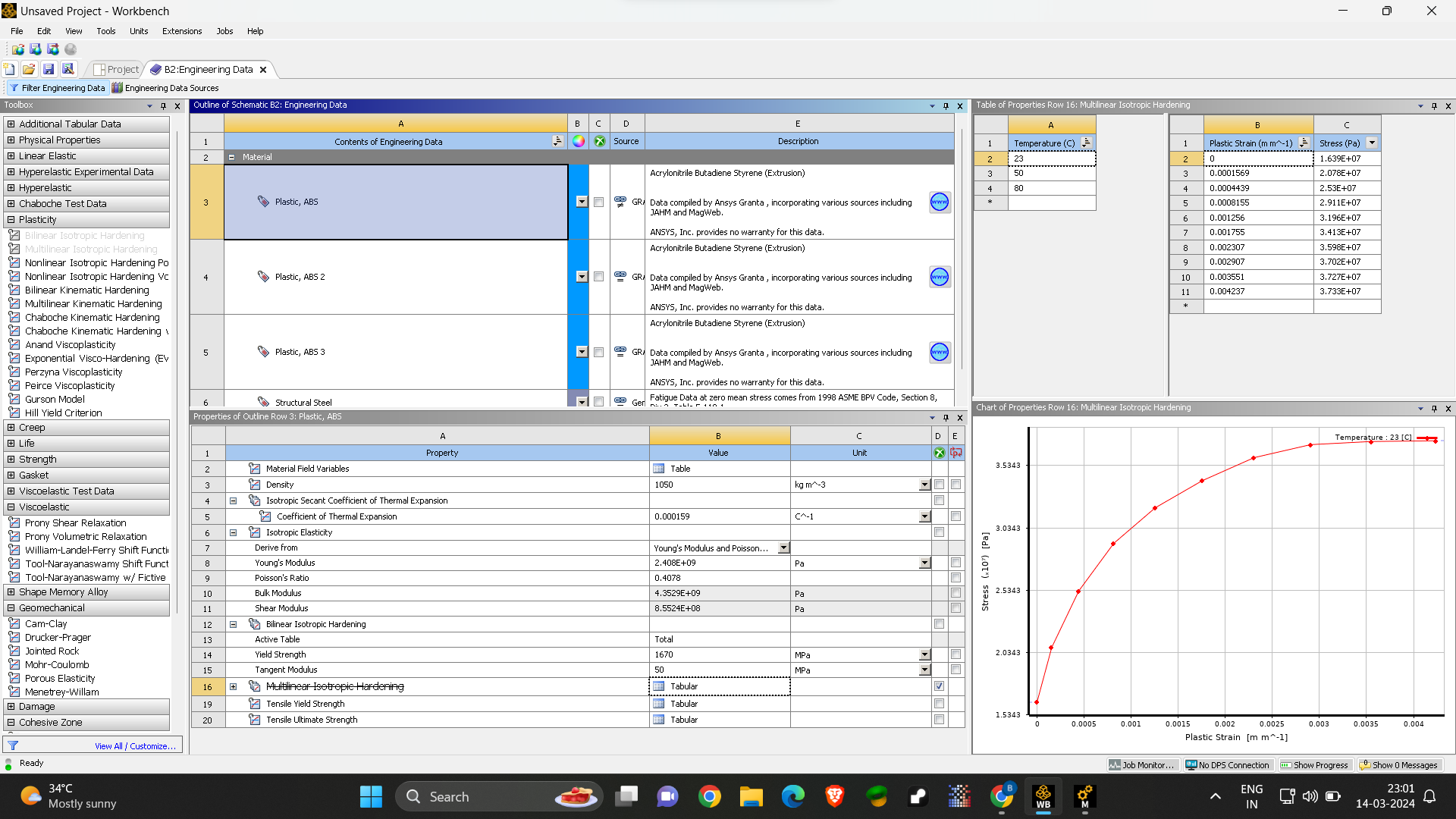Check the Tensile Yield Strength suppress checkbox
Viewport: 1456px width, 819px height.
tap(939, 704)
